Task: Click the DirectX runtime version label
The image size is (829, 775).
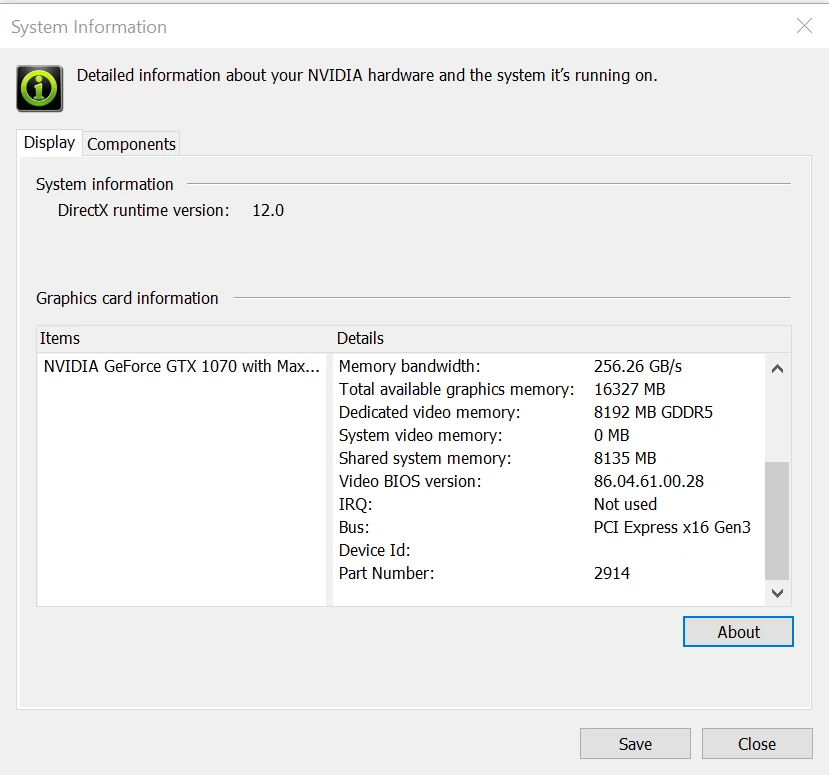Action: [143, 210]
